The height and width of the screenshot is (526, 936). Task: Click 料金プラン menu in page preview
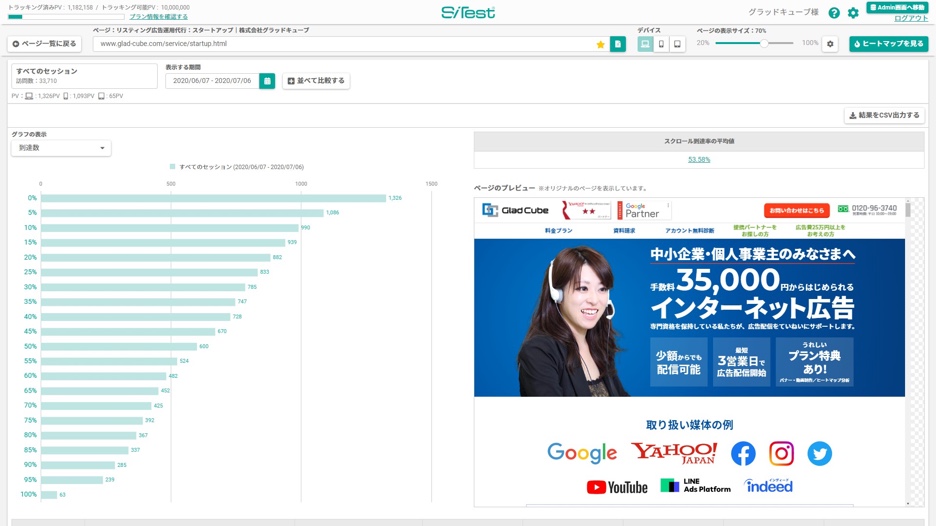(x=558, y=230)
